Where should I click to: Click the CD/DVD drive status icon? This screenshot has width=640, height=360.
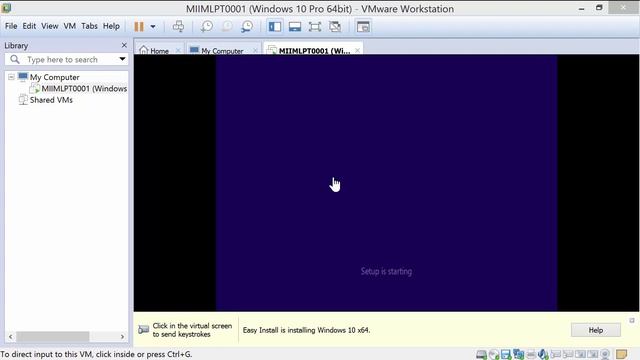tap(494, 354)
